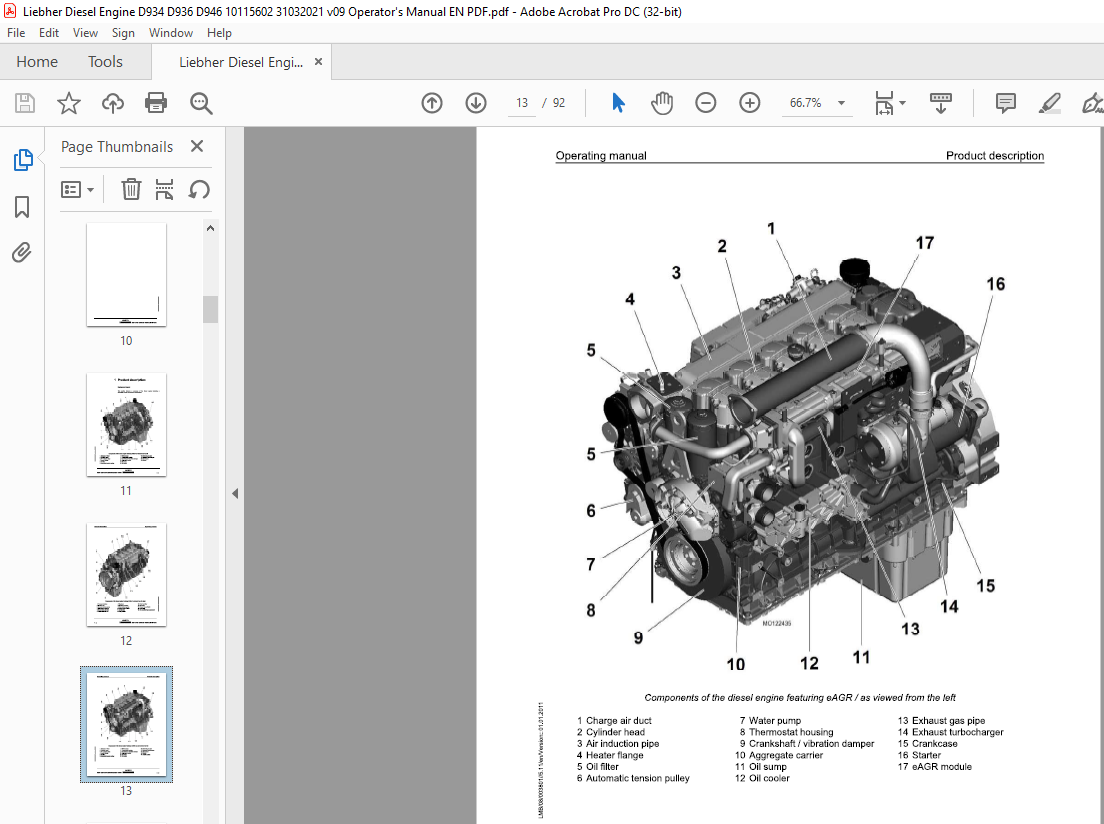Add file to starred bookmarks

pyautogui.click(x=68, y=104)
